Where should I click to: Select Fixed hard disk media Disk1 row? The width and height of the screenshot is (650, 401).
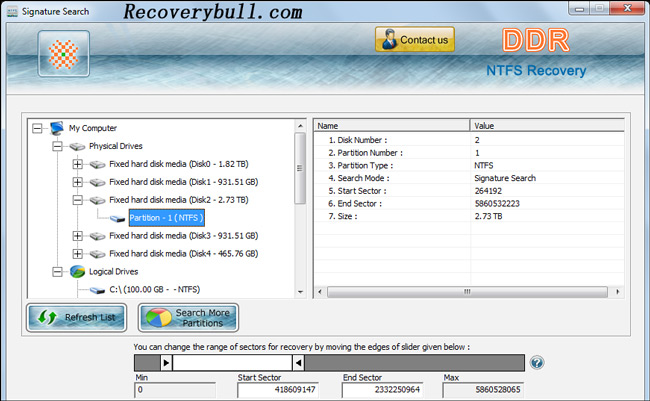pyautogui.click(x=184, y=182)
